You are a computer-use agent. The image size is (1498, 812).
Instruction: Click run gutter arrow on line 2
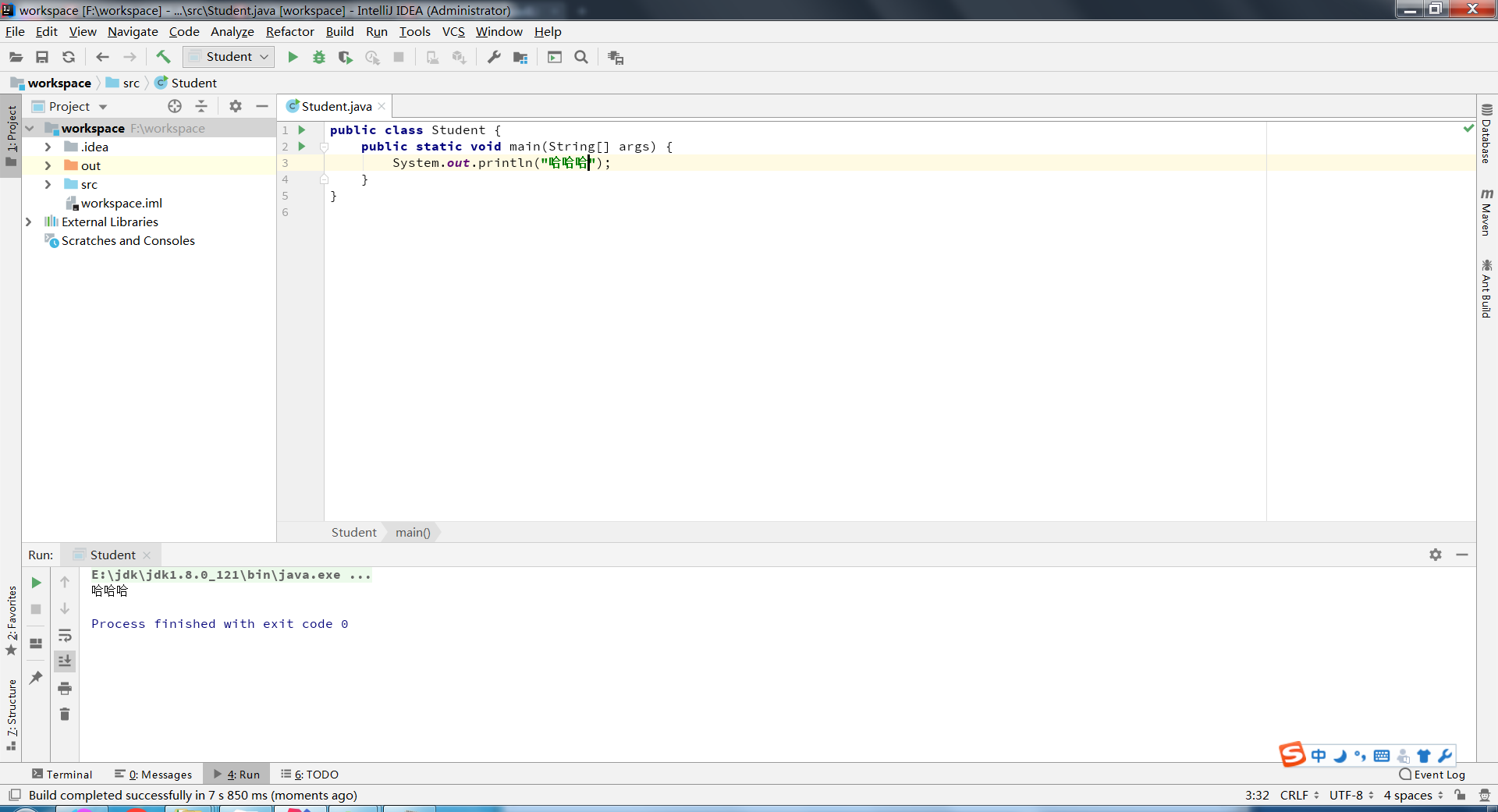coord(302,146)
